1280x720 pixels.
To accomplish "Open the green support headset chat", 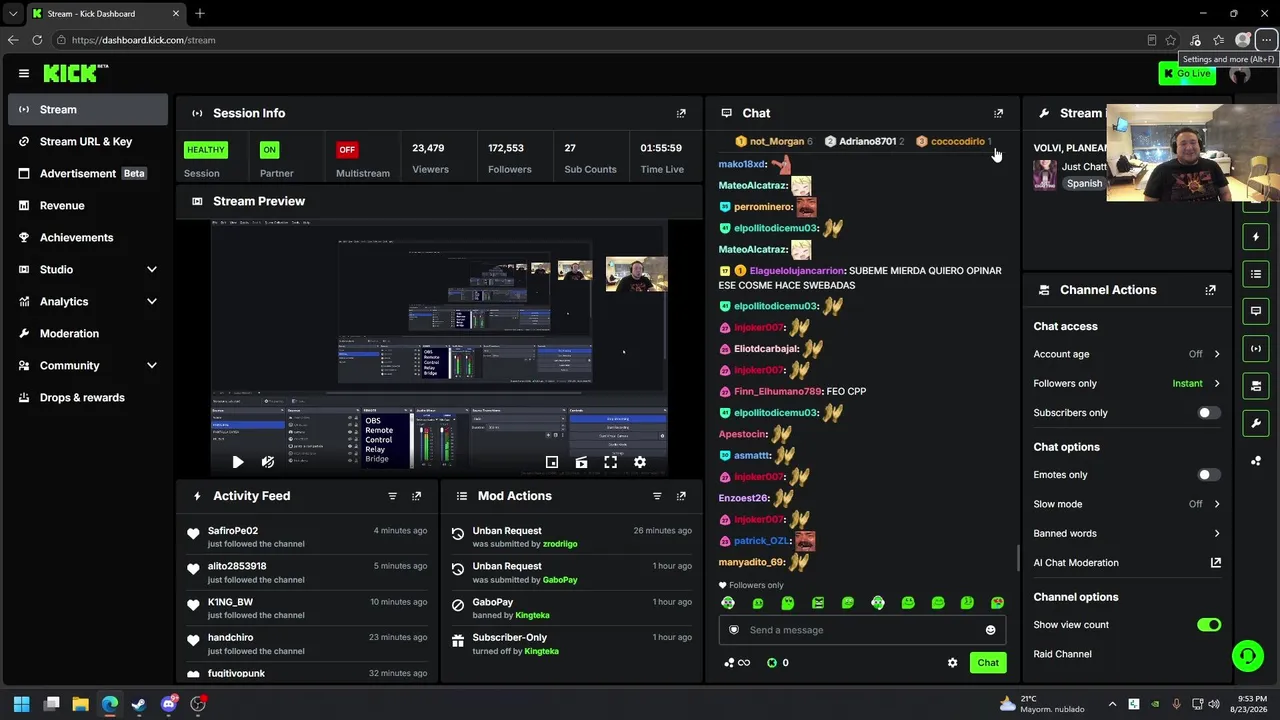I will coord(1247,656).
